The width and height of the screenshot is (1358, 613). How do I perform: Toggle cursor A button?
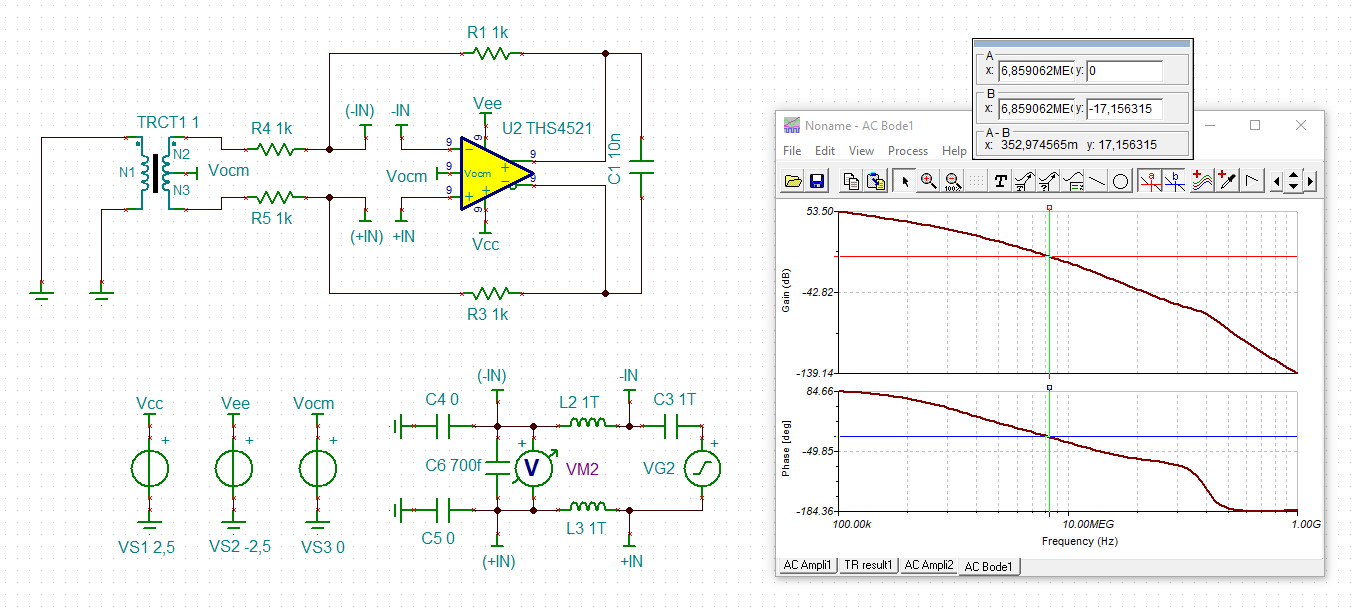pyautogui.click(x=1150, y=181)
